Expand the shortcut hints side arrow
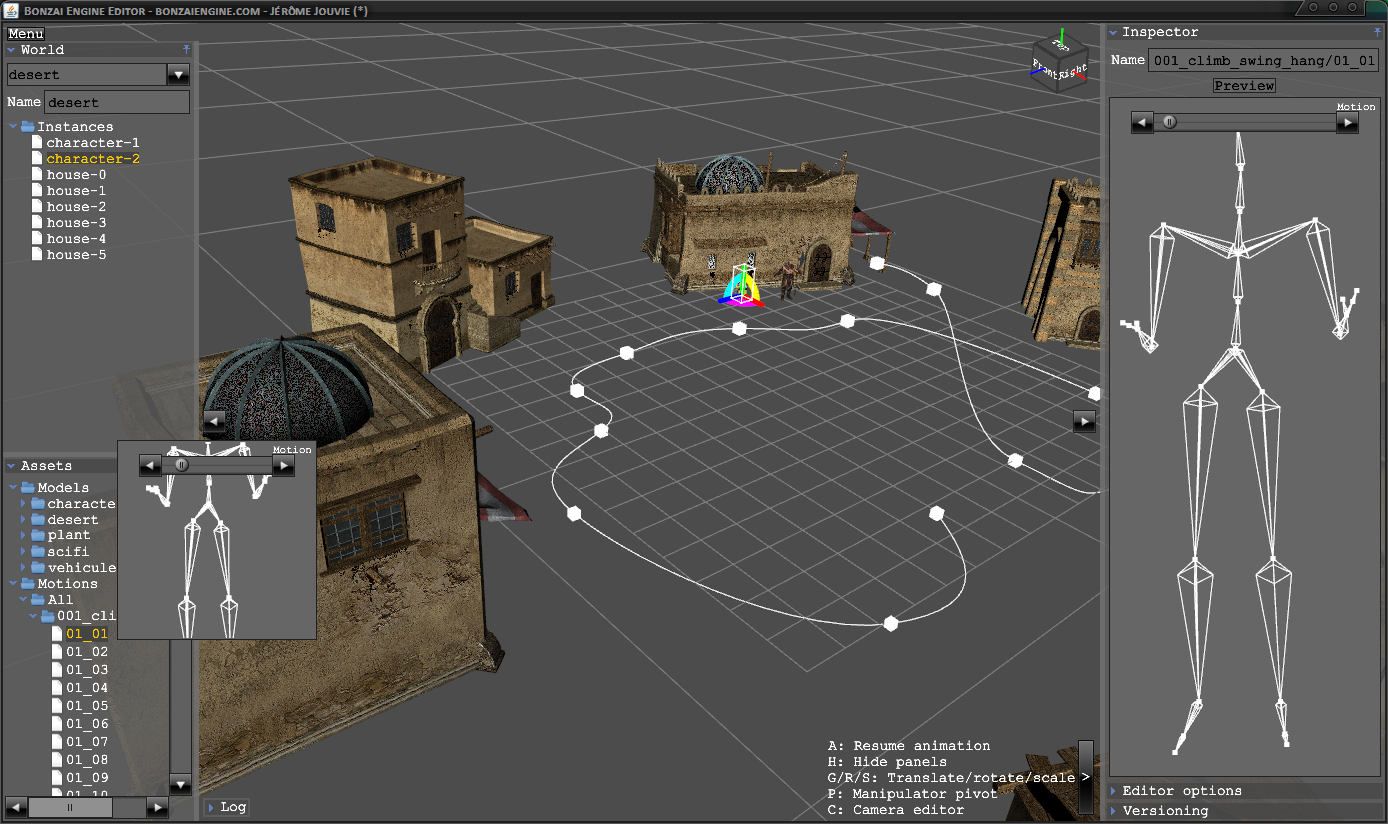 [1085, 777]
